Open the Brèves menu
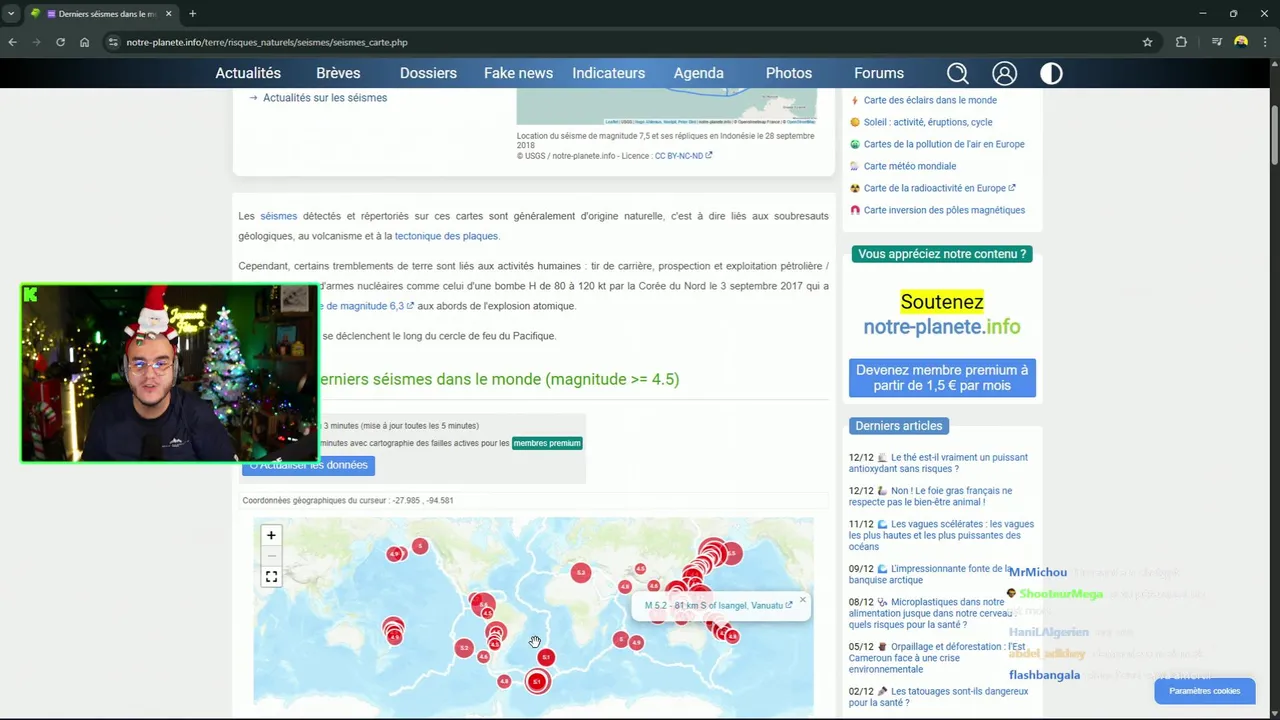The height and width of the screenshot is (720, 1280). click(x=338, y=73)
